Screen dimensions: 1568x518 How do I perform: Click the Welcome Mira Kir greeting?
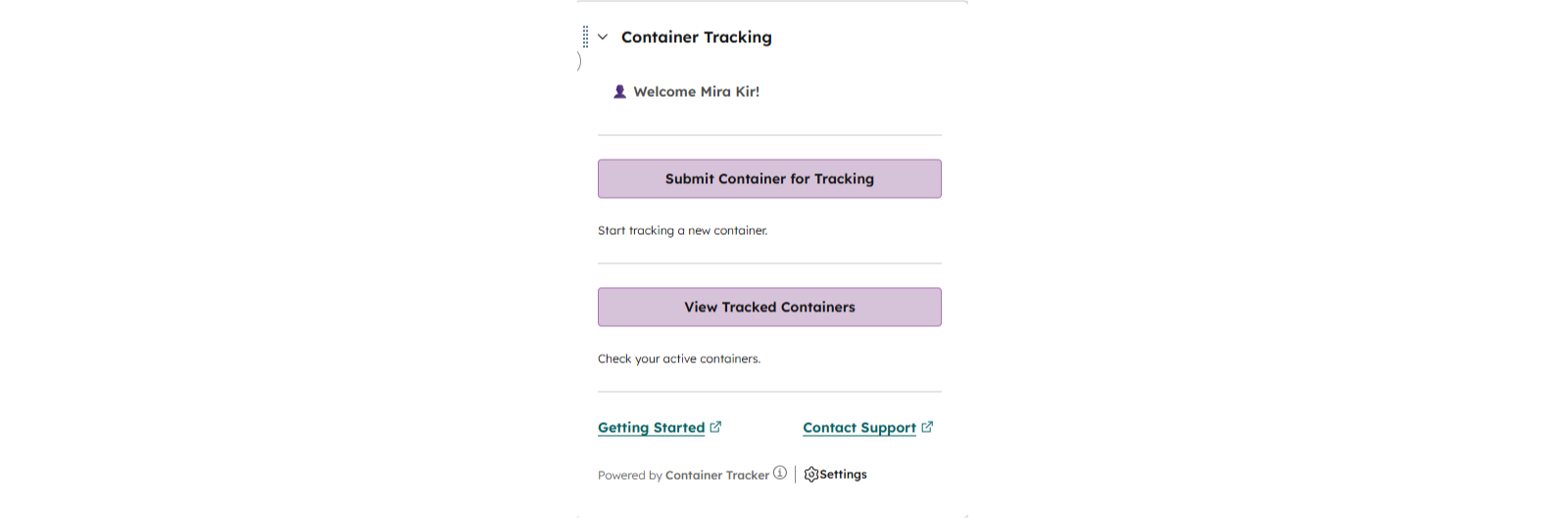tap(696, 92)
